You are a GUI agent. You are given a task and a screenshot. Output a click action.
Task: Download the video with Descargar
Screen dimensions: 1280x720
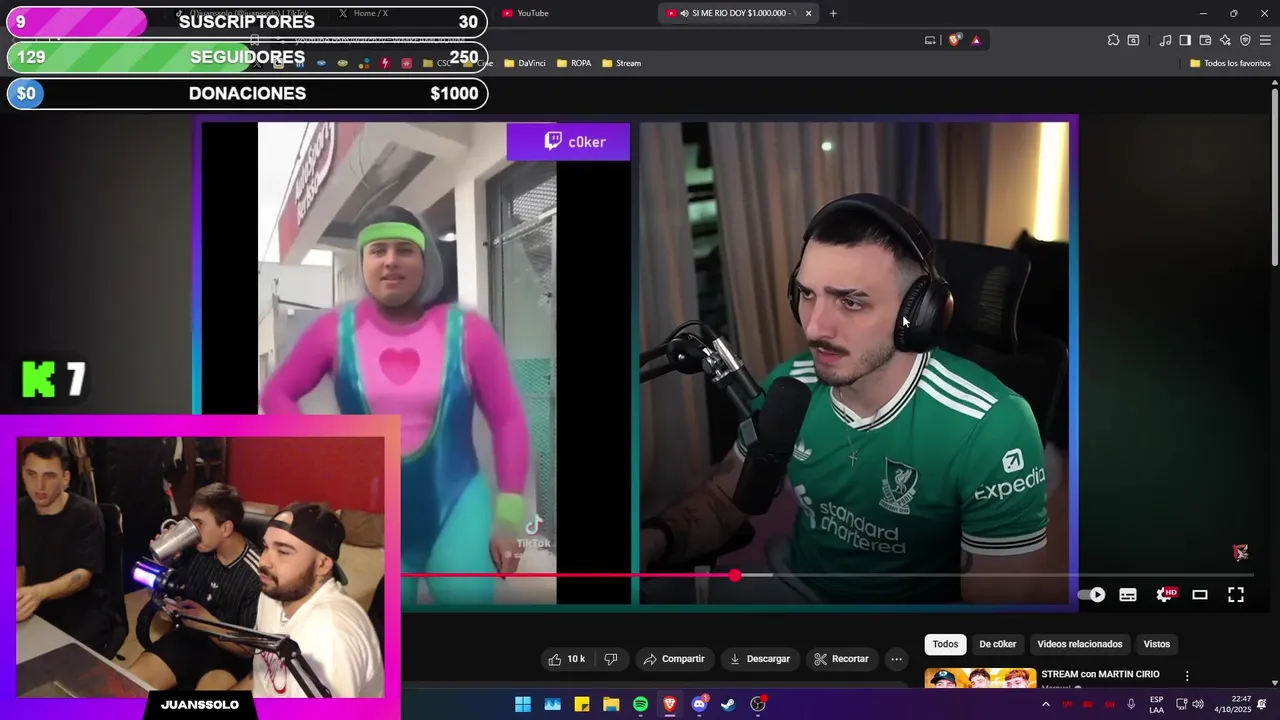[x=759, y=659]
